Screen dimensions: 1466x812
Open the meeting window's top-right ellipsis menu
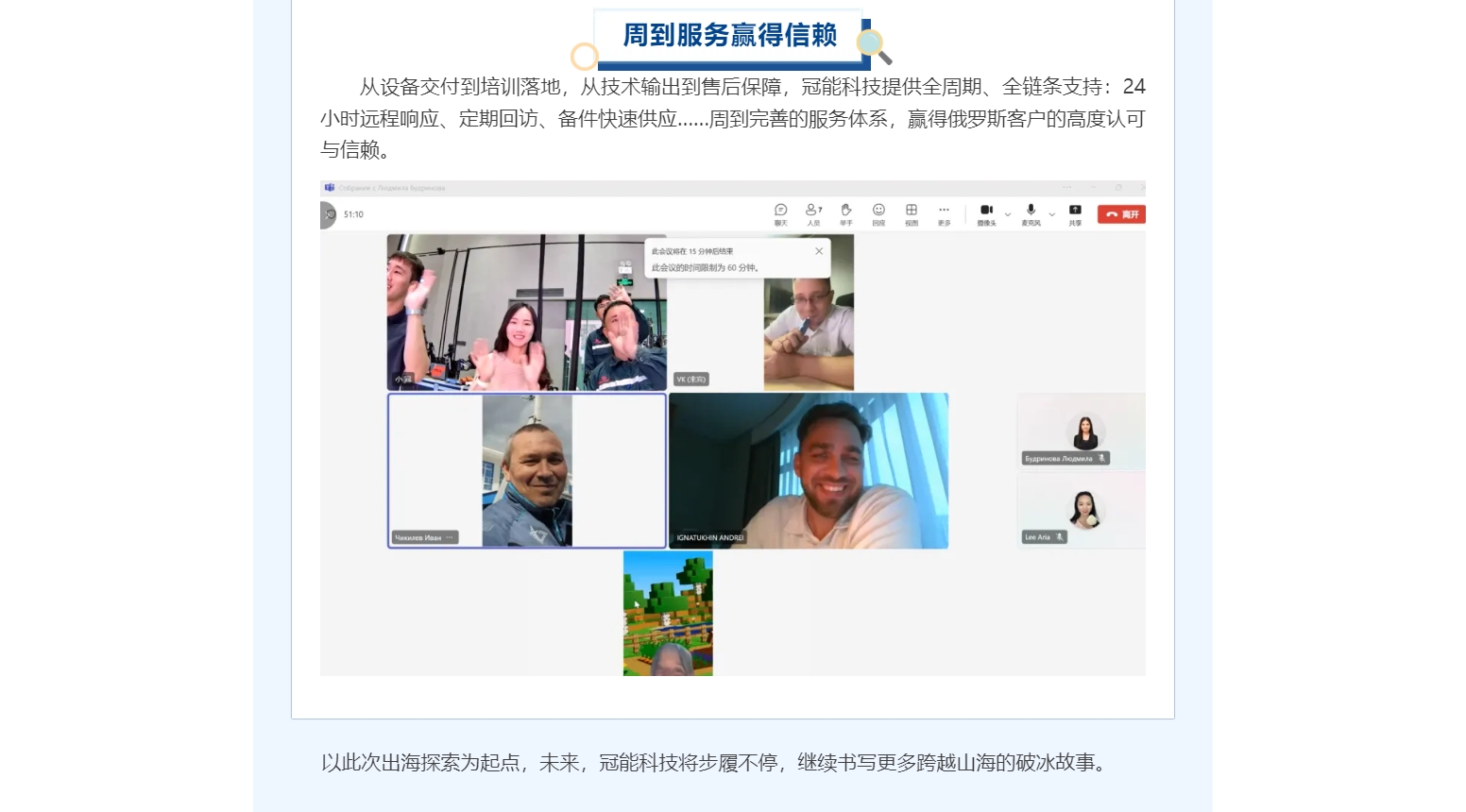point(1065,187)
